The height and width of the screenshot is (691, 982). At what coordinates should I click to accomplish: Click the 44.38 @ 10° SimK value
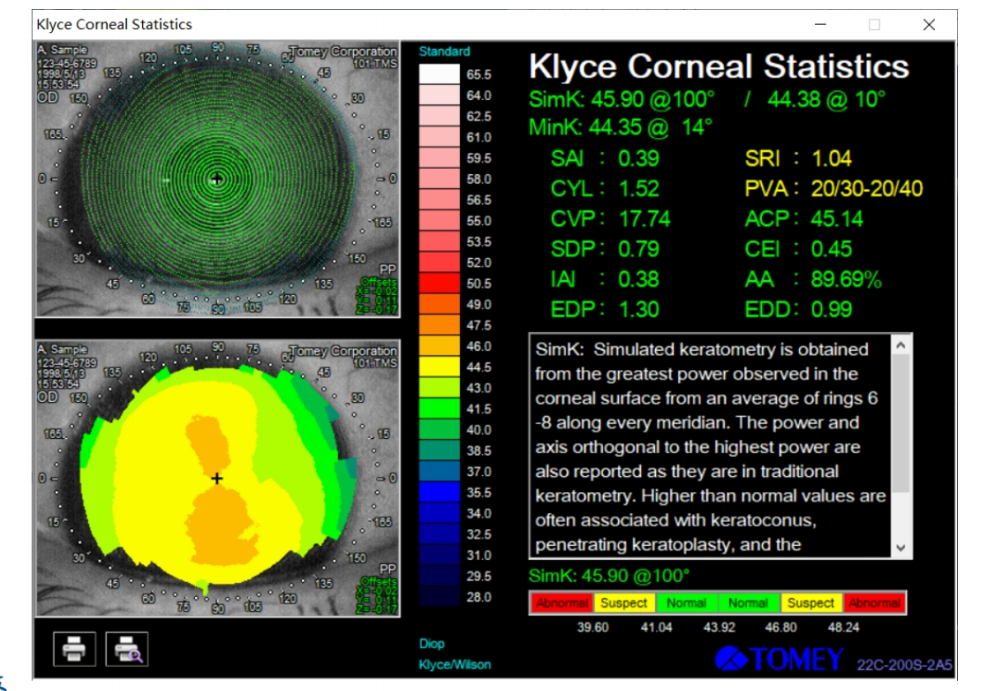(827, 99)
